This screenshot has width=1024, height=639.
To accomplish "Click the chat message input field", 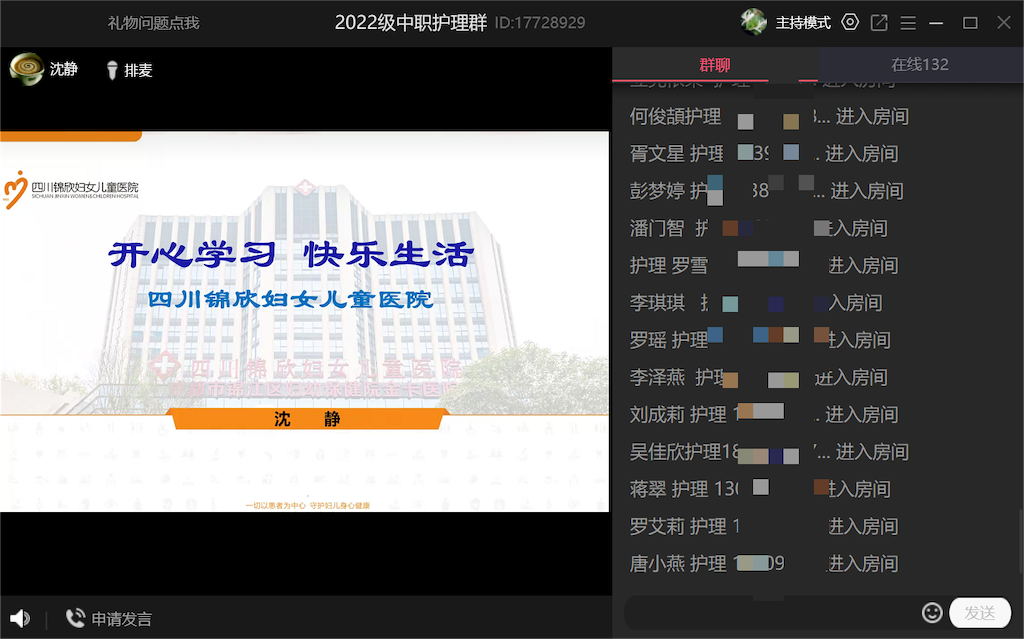I will 771,613.
